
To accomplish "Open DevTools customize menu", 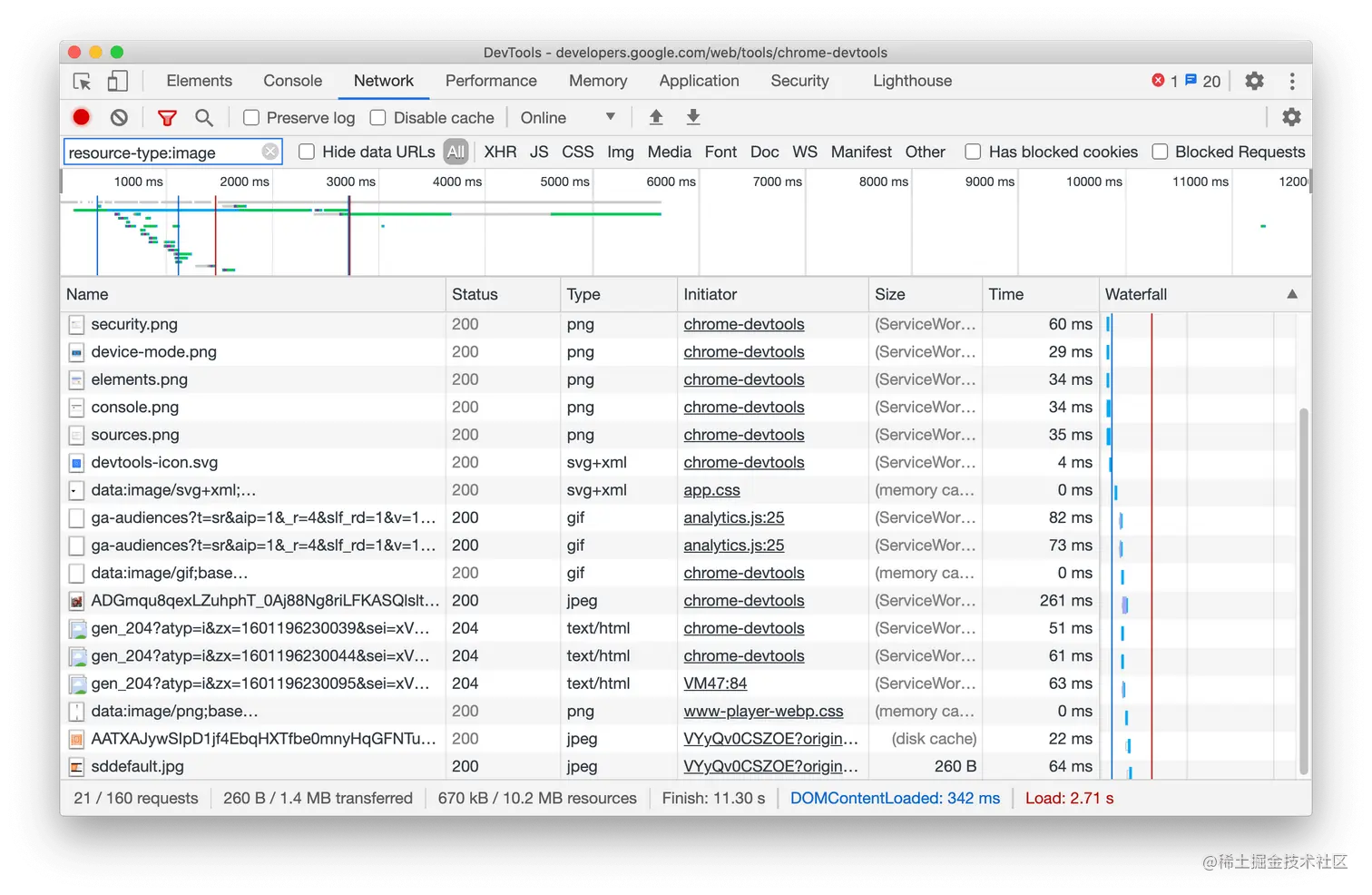I will click(x=1292, y=81).
